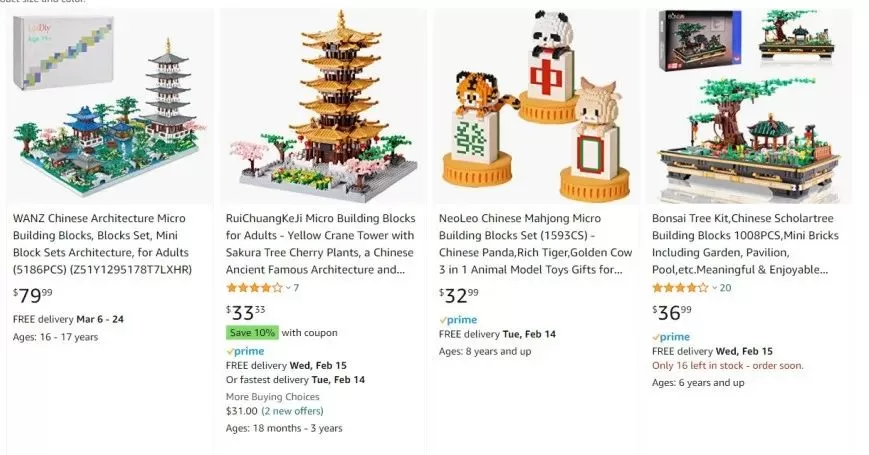Click the star rating of Yellow Crane Tower
869x455 pixels.
(254, 288)
